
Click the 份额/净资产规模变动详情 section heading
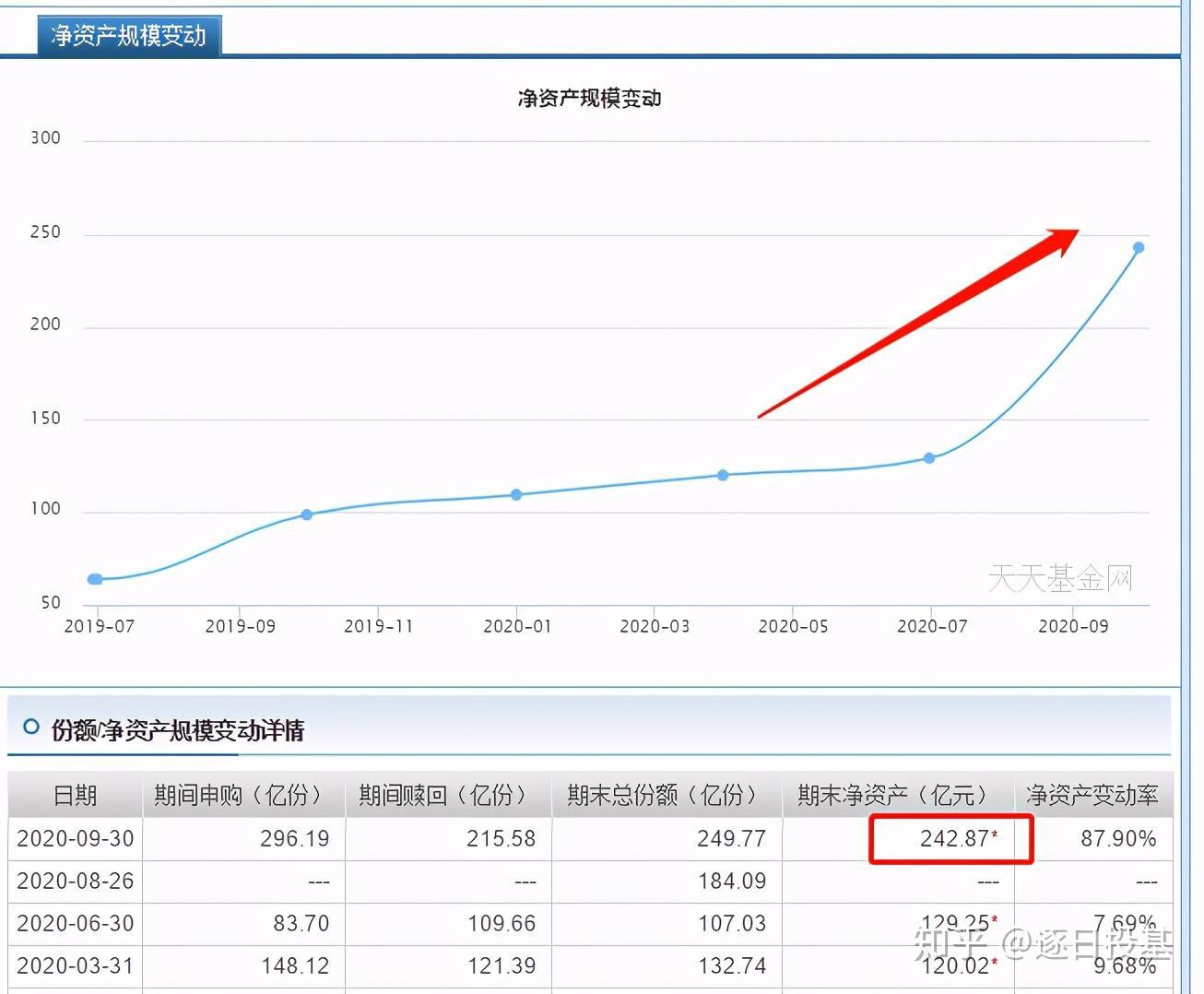[x=178, y=730]
